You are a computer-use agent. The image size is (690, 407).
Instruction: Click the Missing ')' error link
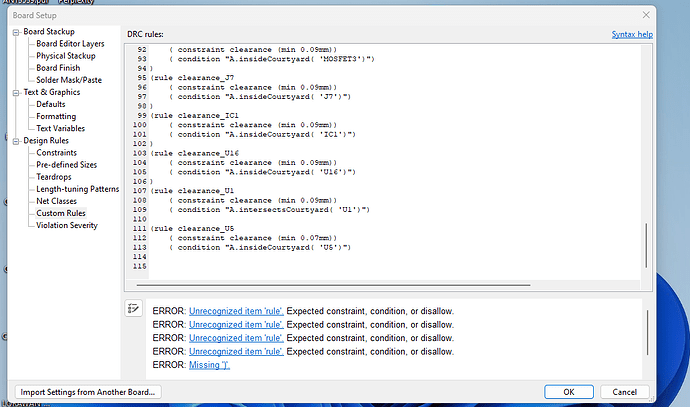209,365
